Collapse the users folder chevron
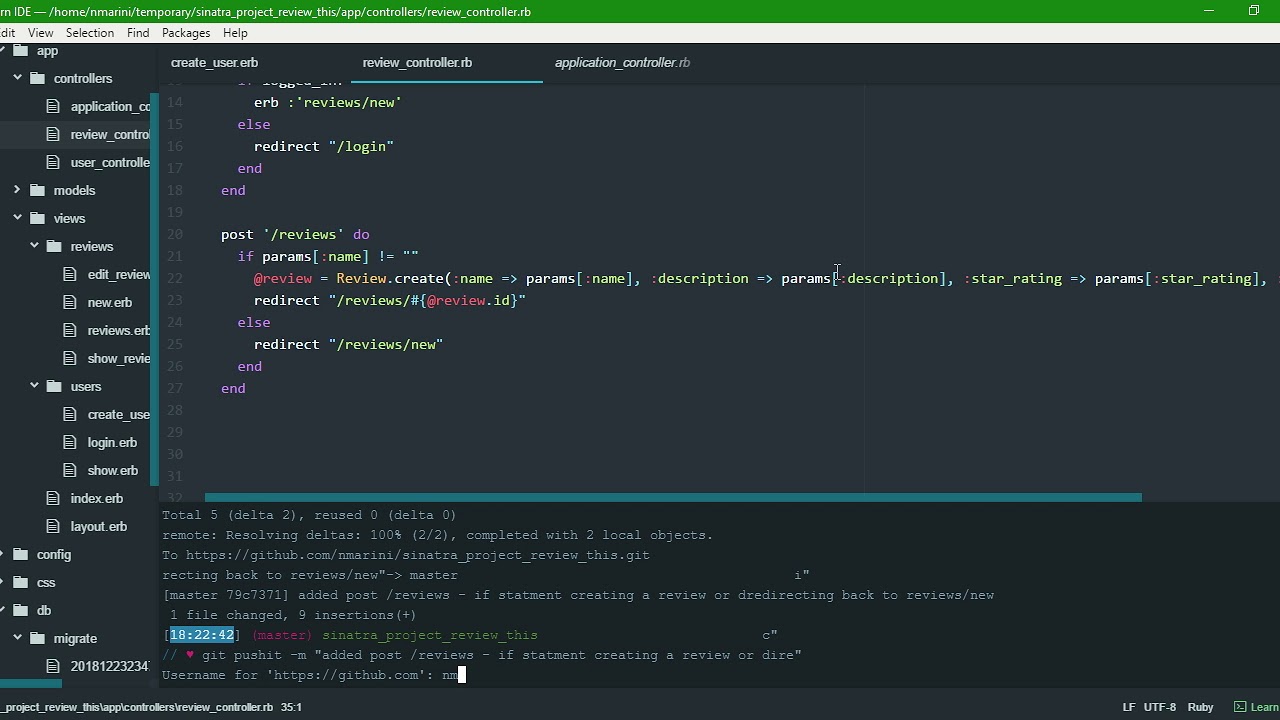 34,386
